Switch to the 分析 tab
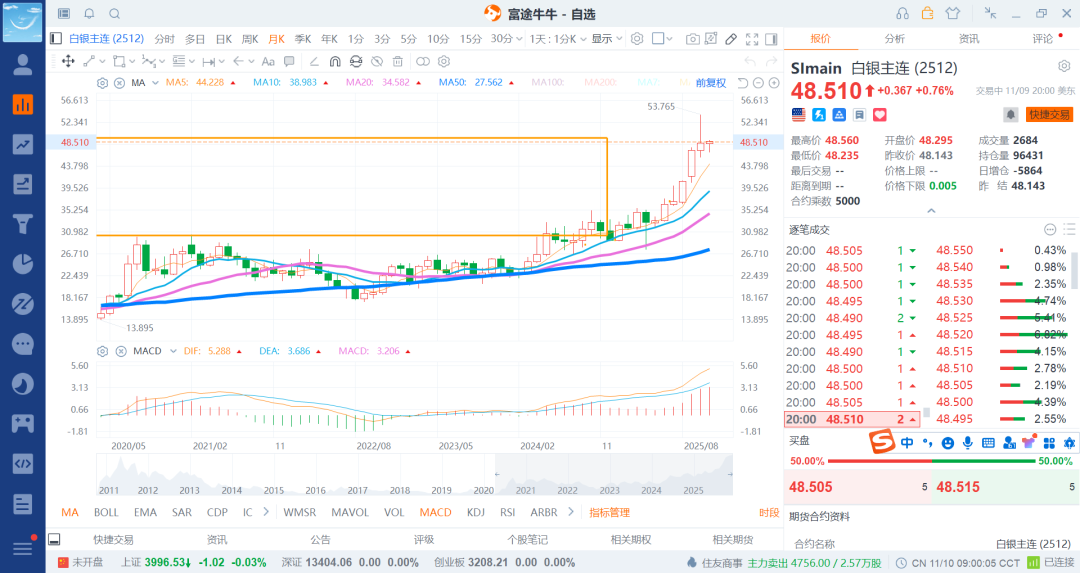The height and width of the screenshot is (573, 1080). [894, 39]
